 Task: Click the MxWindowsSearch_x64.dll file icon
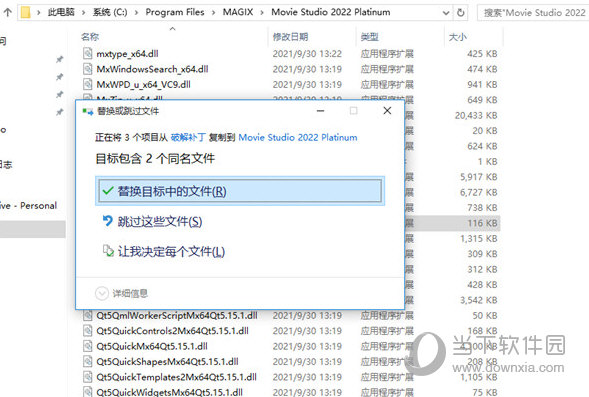[x=87, y=69]
